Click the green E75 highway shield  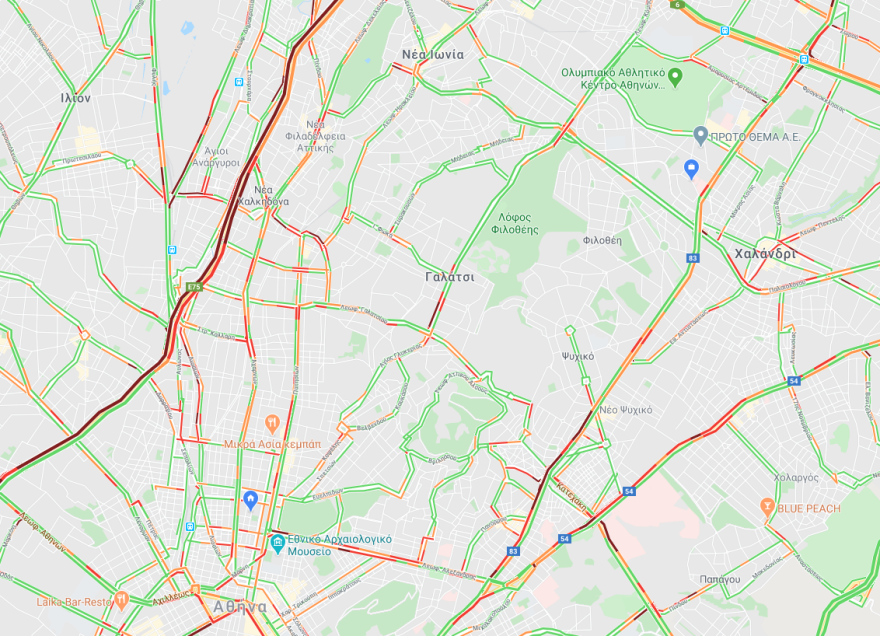point(194,287)
